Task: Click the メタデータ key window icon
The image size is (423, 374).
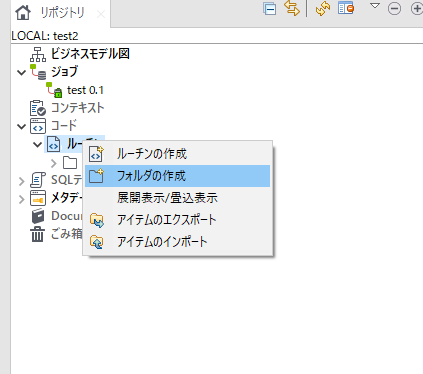Action: (38, 198)
